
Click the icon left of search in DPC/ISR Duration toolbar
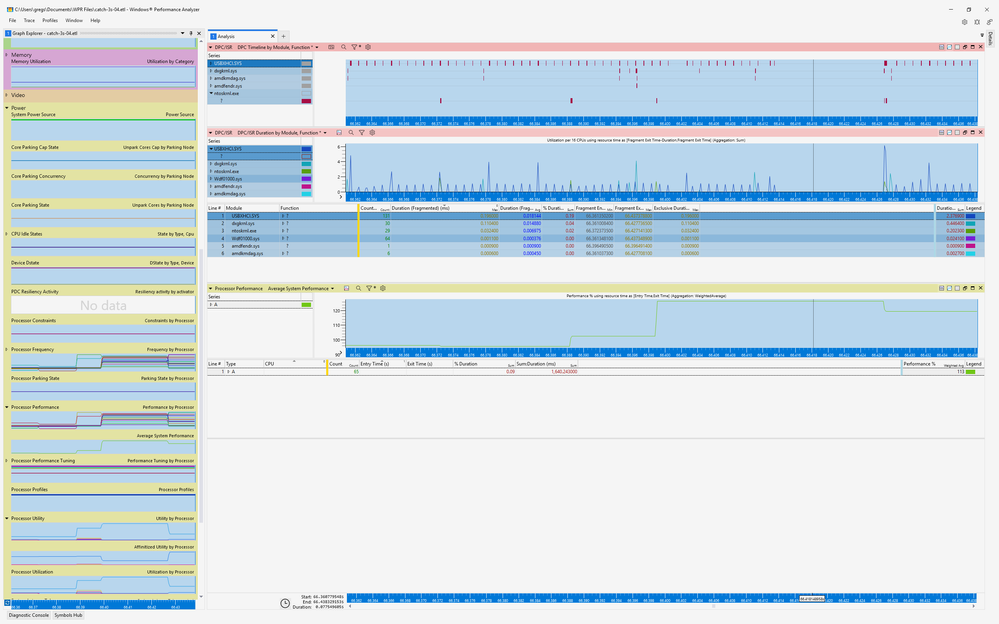coord(339,133)
